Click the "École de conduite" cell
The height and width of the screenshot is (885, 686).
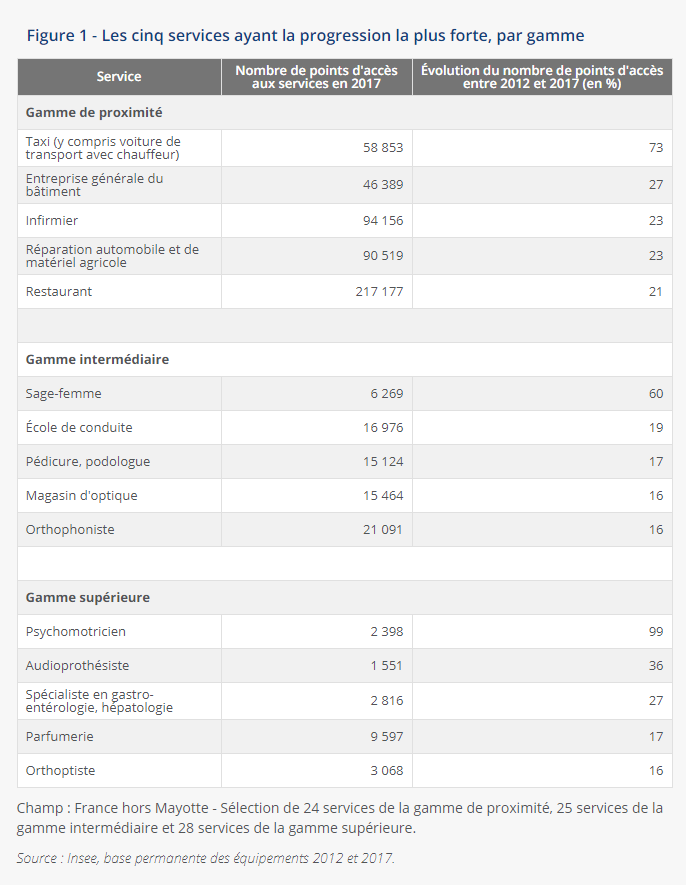[79, 428]
